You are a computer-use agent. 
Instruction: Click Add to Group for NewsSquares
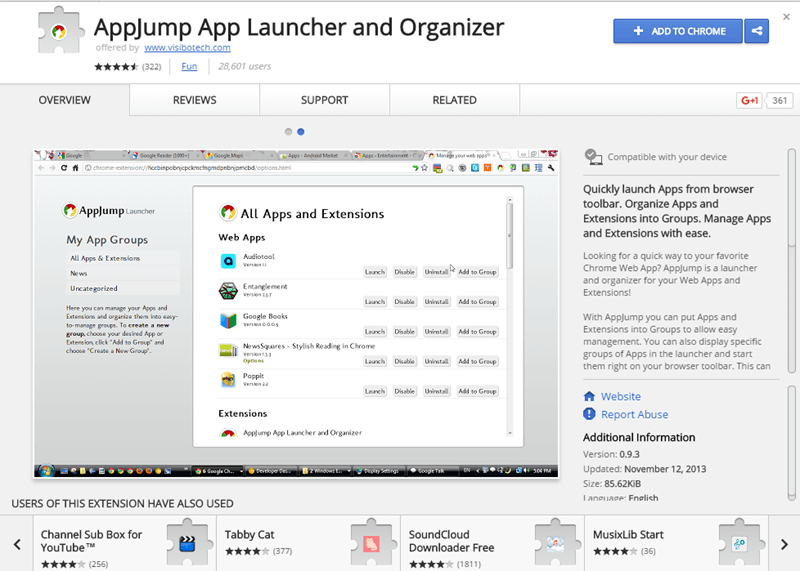477,361
